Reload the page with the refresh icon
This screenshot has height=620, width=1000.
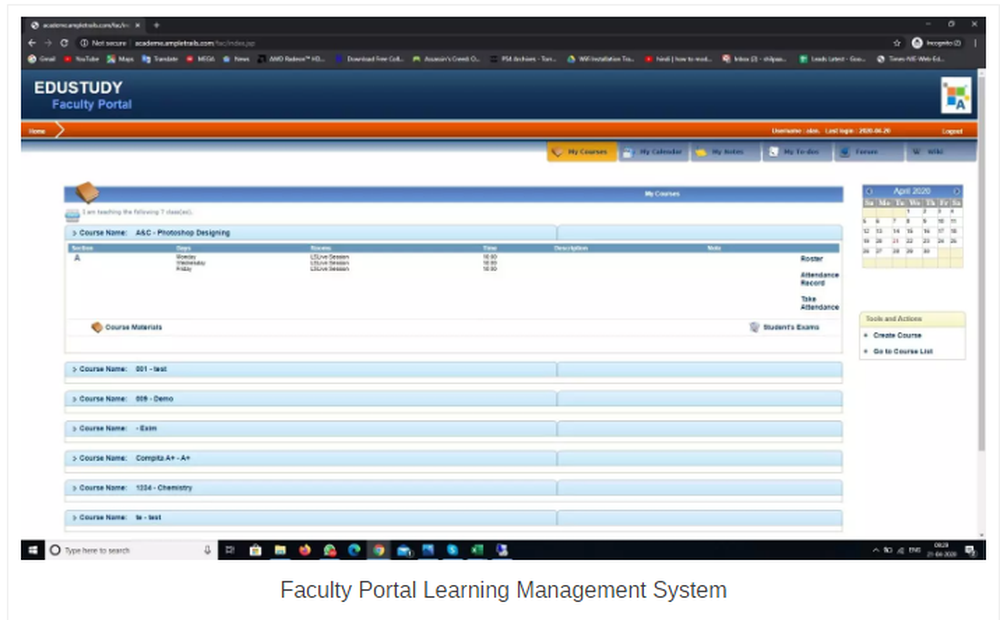point(64,43)
